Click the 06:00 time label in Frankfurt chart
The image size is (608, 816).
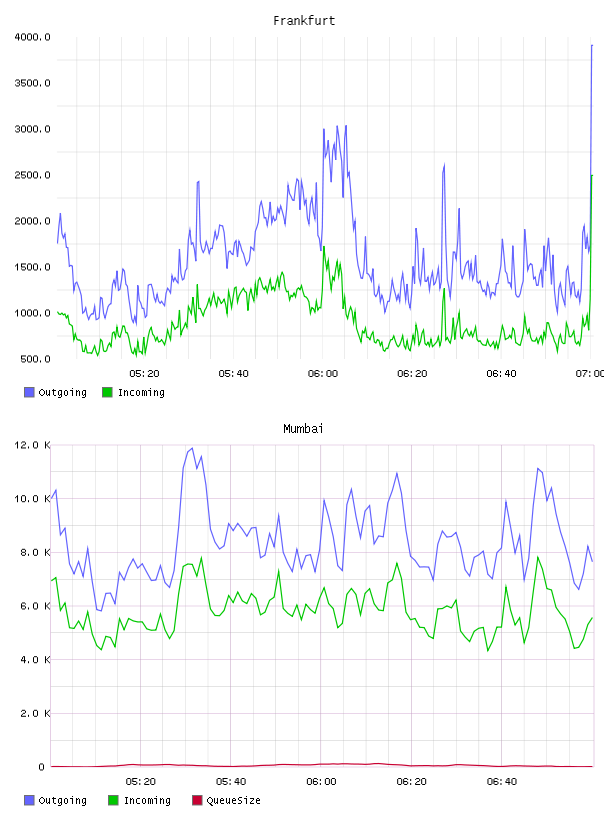323,374
